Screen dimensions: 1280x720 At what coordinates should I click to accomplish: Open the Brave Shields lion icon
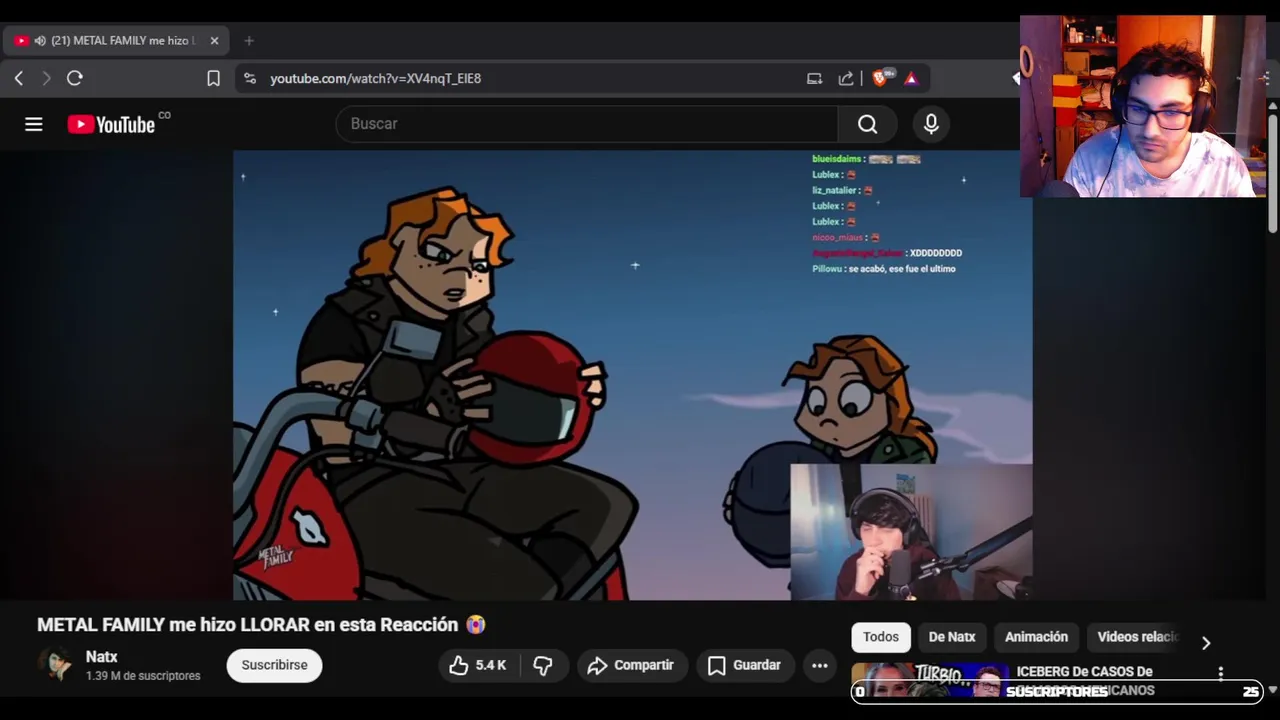[x=881, y=78]
